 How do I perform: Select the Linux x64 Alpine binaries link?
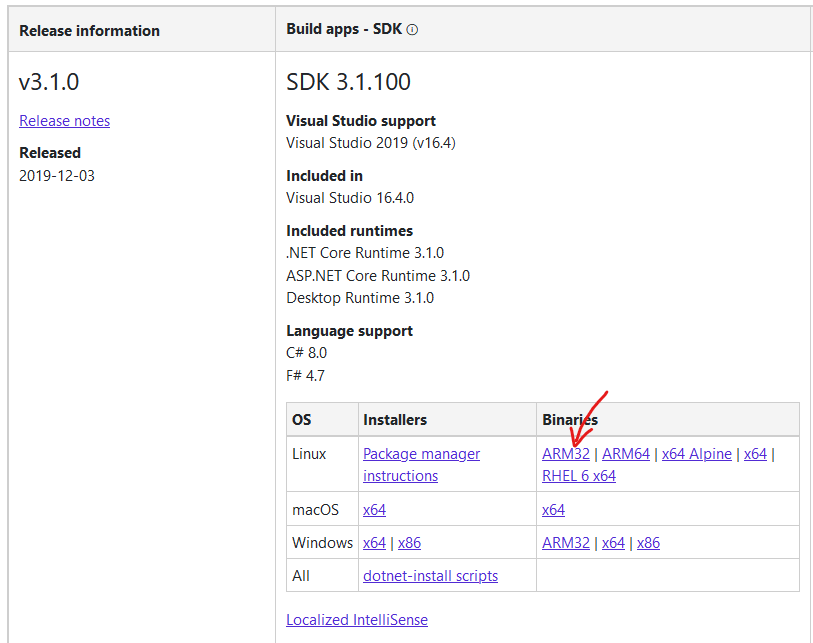point(697,454)
